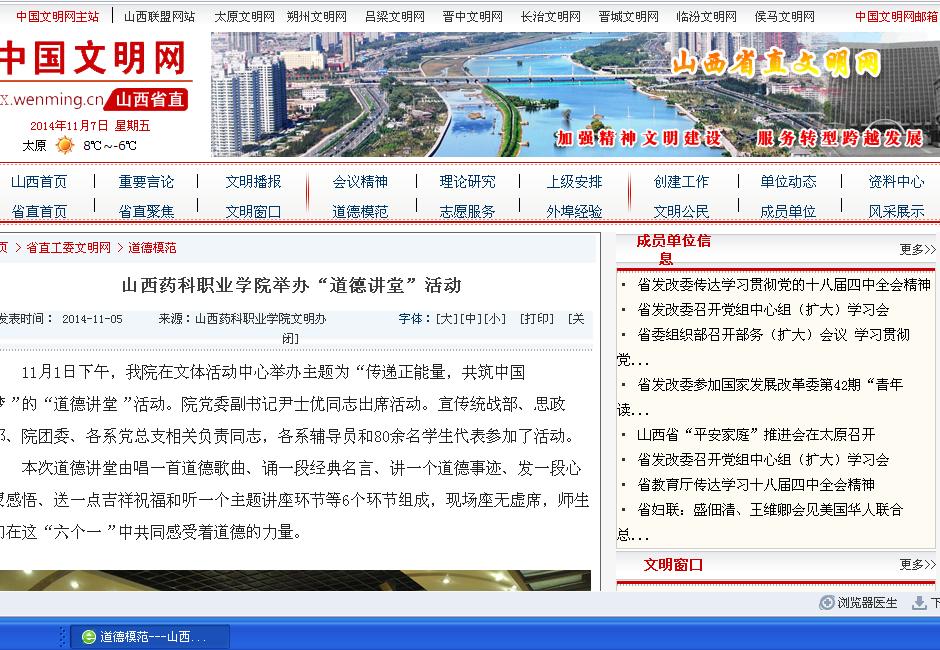
Task: Click 省直工委文明网 in the breadcrumb
Action: (68, 247)
